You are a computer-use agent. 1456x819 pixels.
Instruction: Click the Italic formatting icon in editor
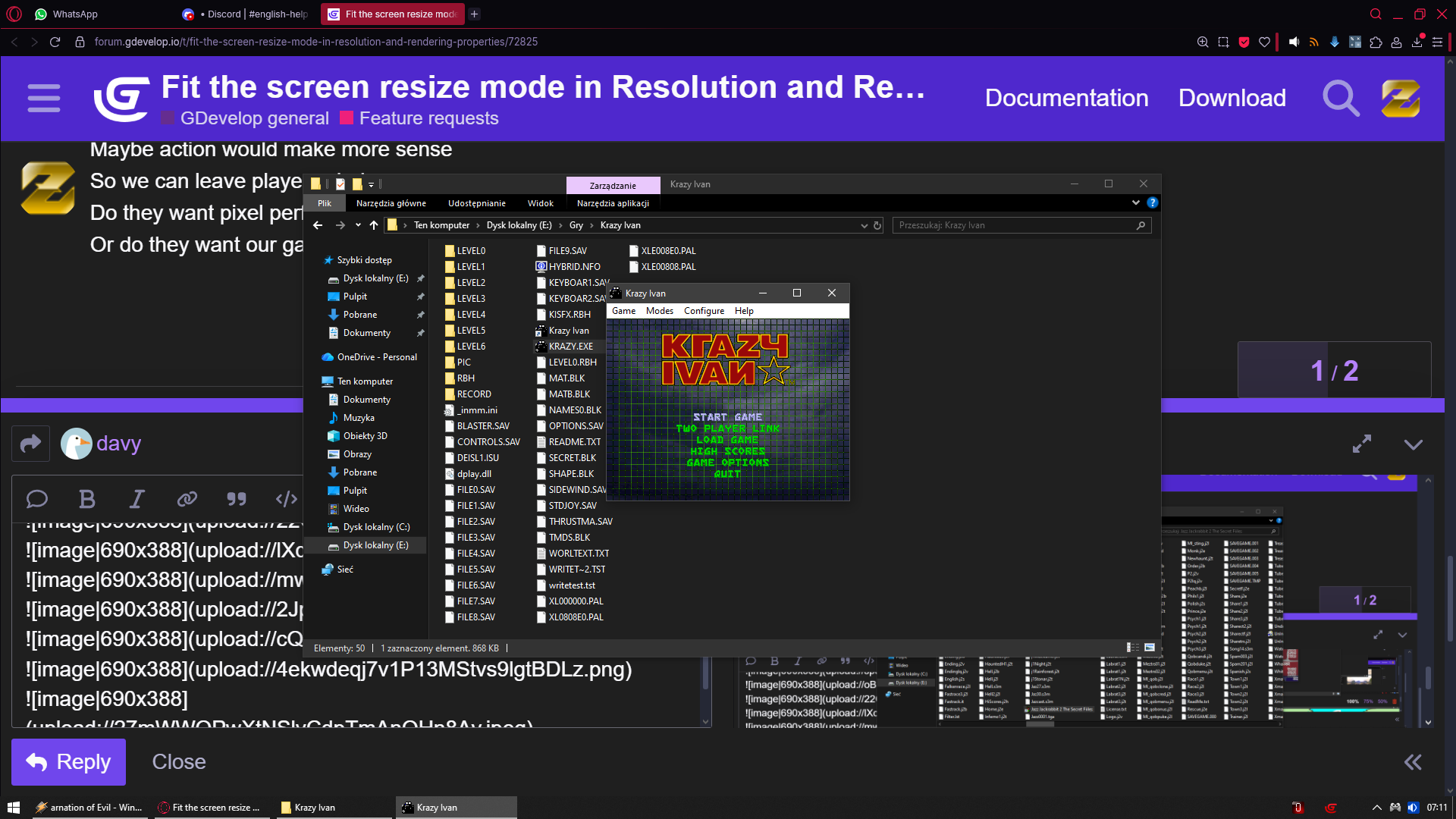[136, 499]
